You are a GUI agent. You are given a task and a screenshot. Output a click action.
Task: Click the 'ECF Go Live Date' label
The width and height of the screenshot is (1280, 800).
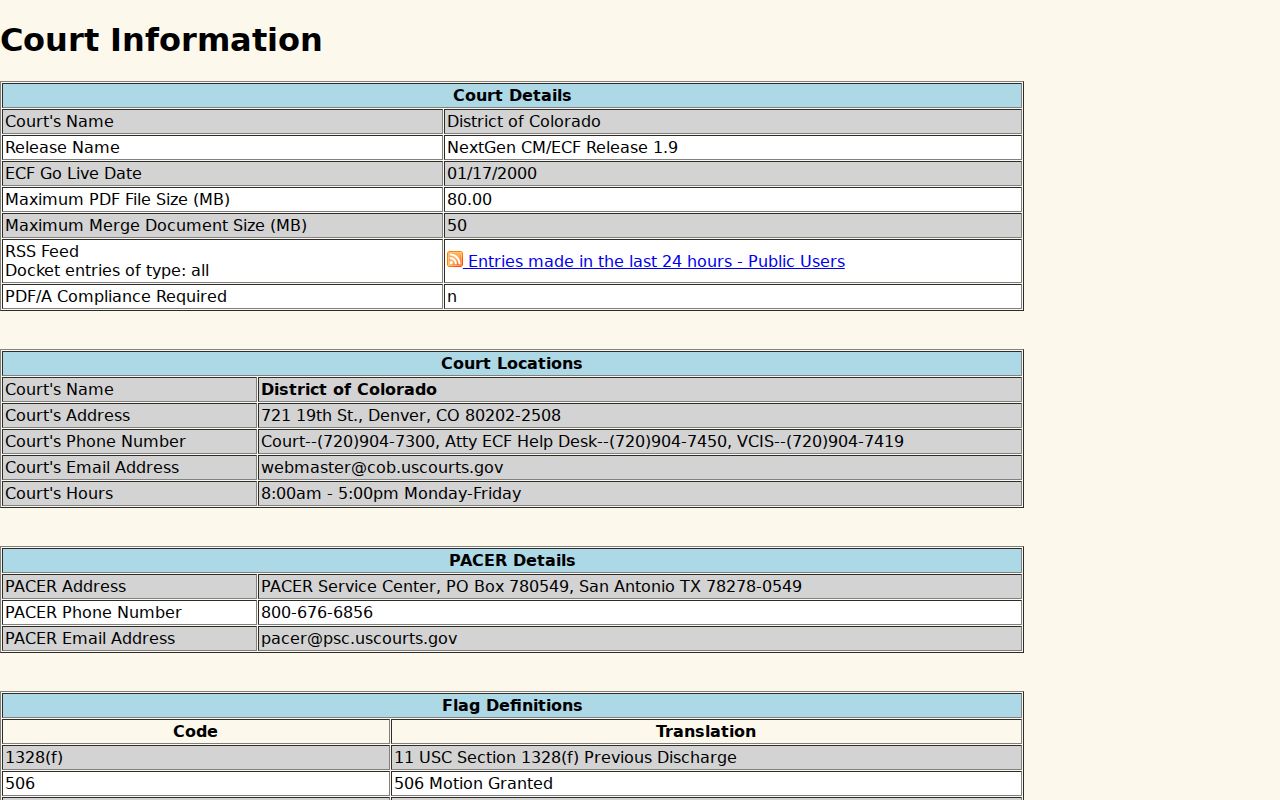tap(73, 174)
